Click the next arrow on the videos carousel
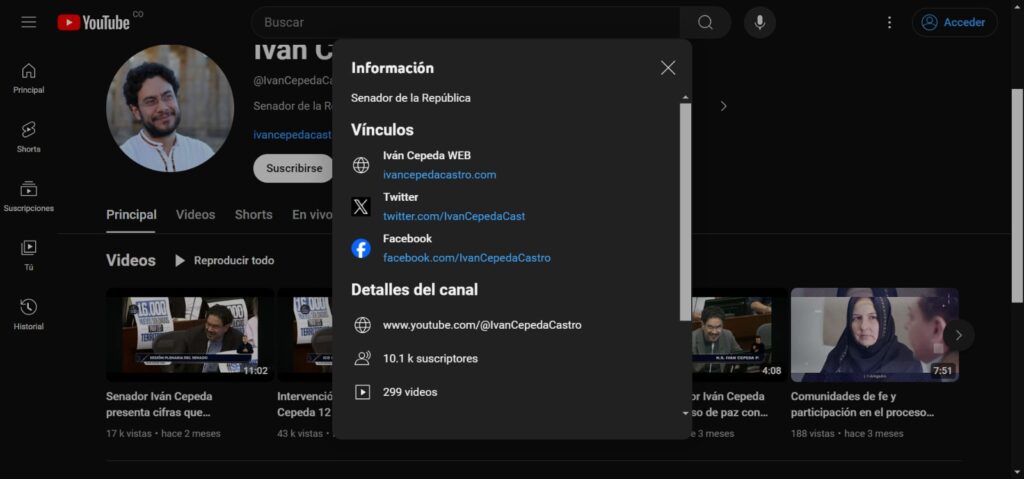The height and width of the screenshot is (479, 1024). pyautogui.click(x=958, y=335)
